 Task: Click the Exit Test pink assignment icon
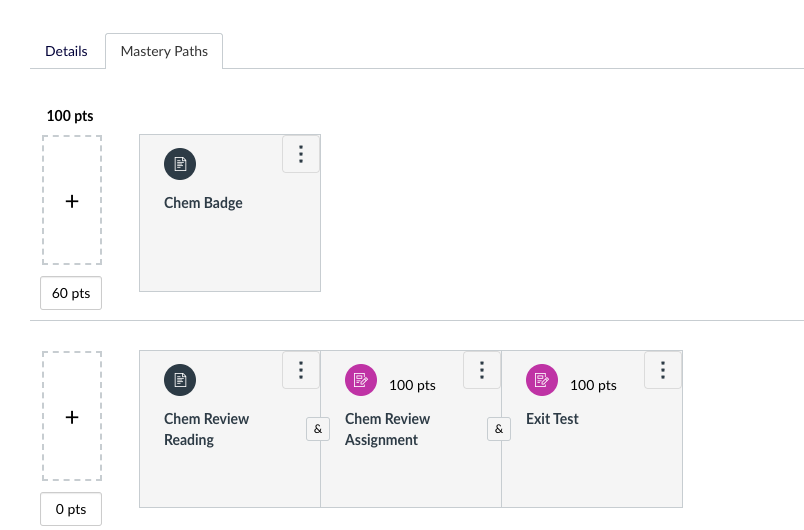pos(542,380)
